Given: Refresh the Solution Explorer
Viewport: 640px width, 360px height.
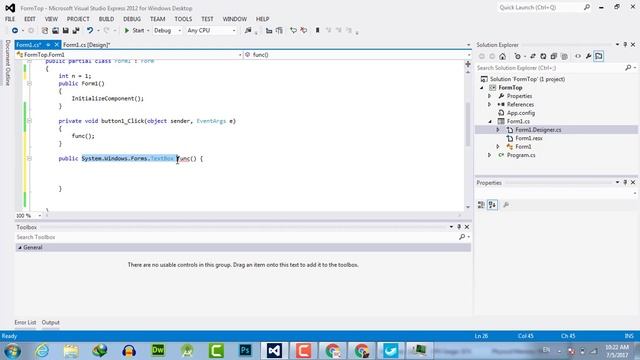Looking at the screenshot, I should coord(543,56).
